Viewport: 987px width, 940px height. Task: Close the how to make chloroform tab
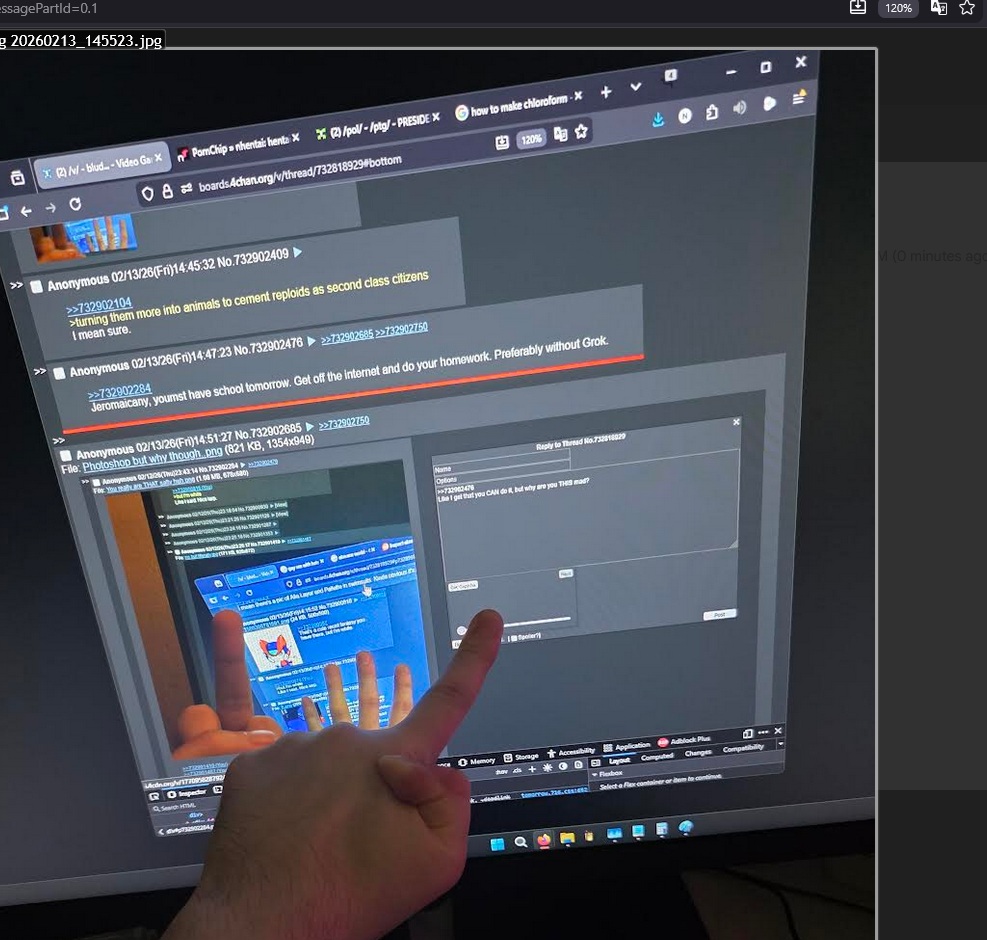pyautogui.click(x=578, y=95)
